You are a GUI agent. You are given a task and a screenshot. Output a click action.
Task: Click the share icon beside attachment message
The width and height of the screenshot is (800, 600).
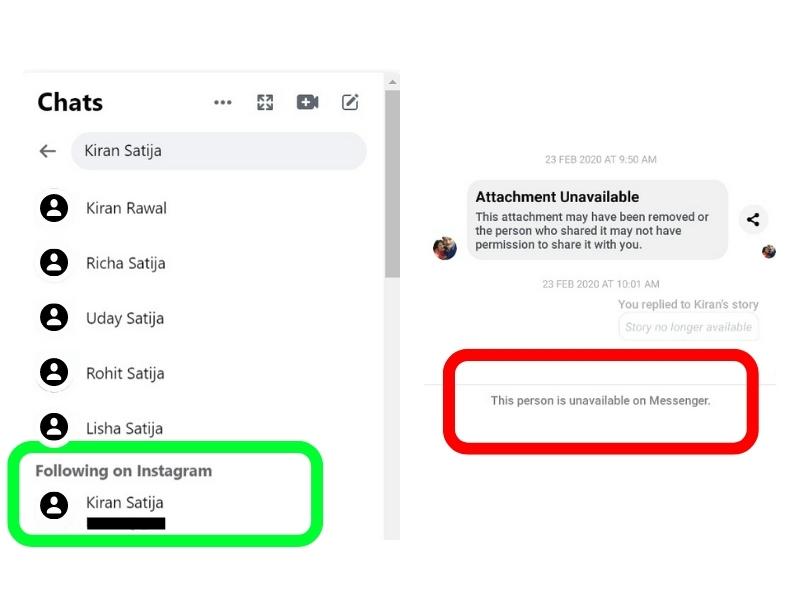pyautogui.click(x=753, y=219)
